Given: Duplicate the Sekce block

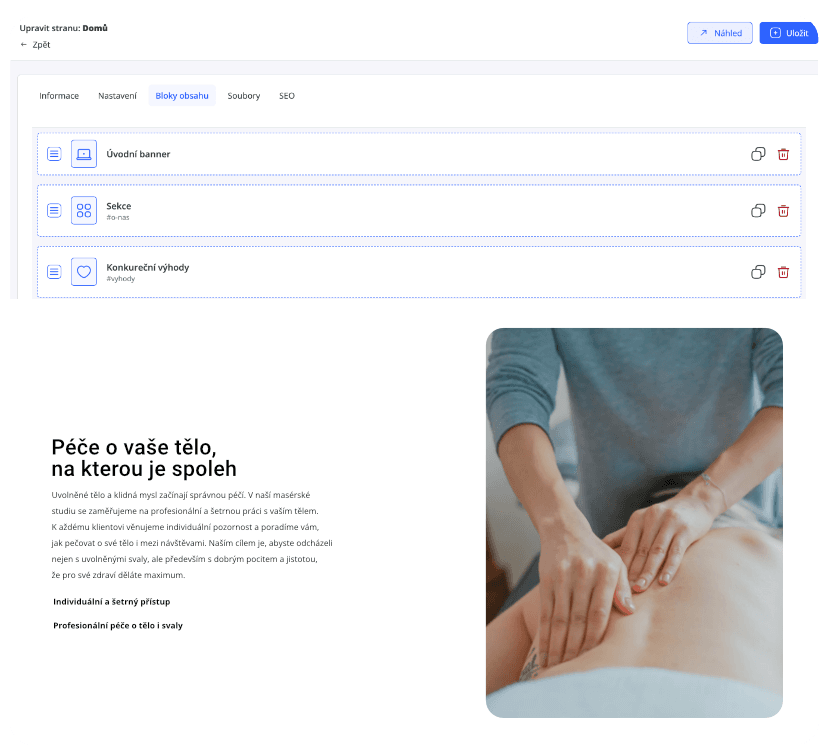Looking at the screenshot, I should pos(758,211).
